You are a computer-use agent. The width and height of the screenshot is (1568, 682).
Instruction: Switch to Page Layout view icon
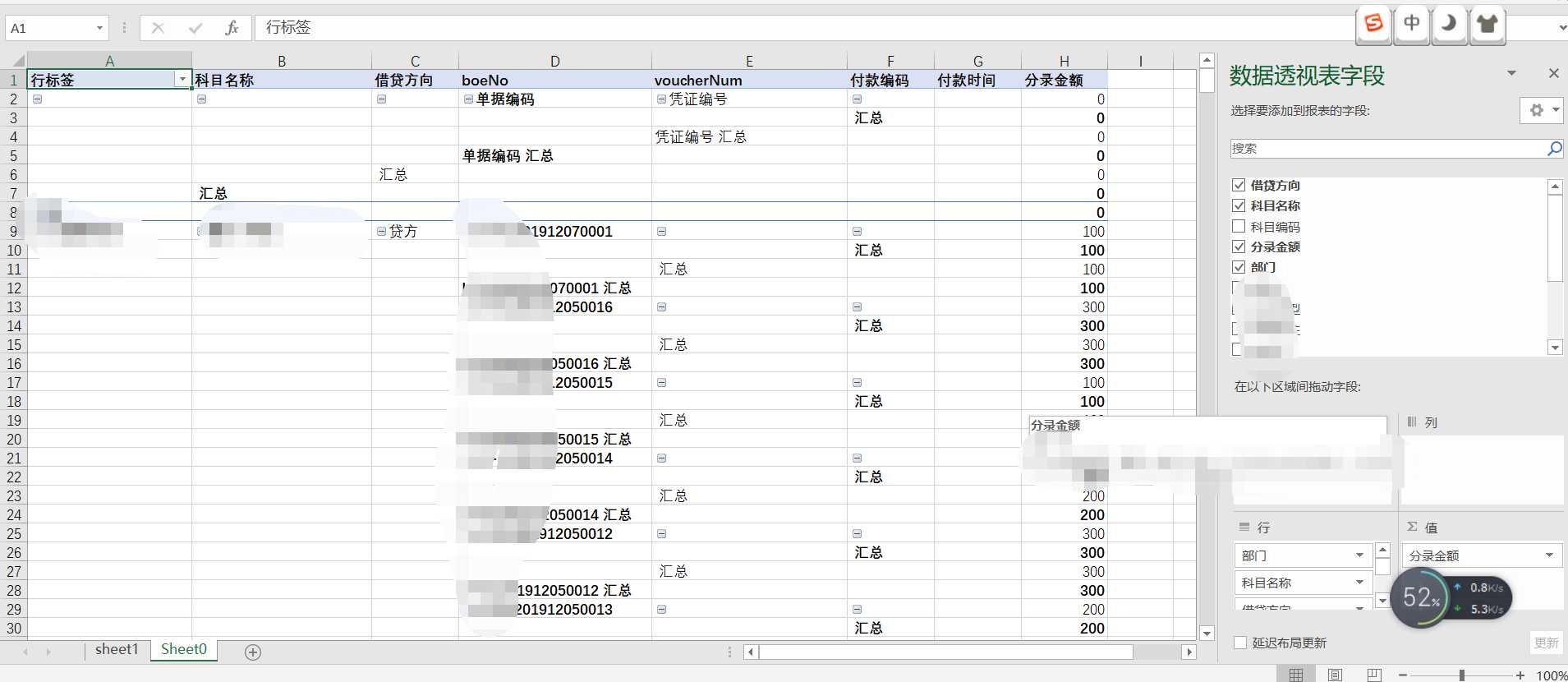[x=1335, y=675]
